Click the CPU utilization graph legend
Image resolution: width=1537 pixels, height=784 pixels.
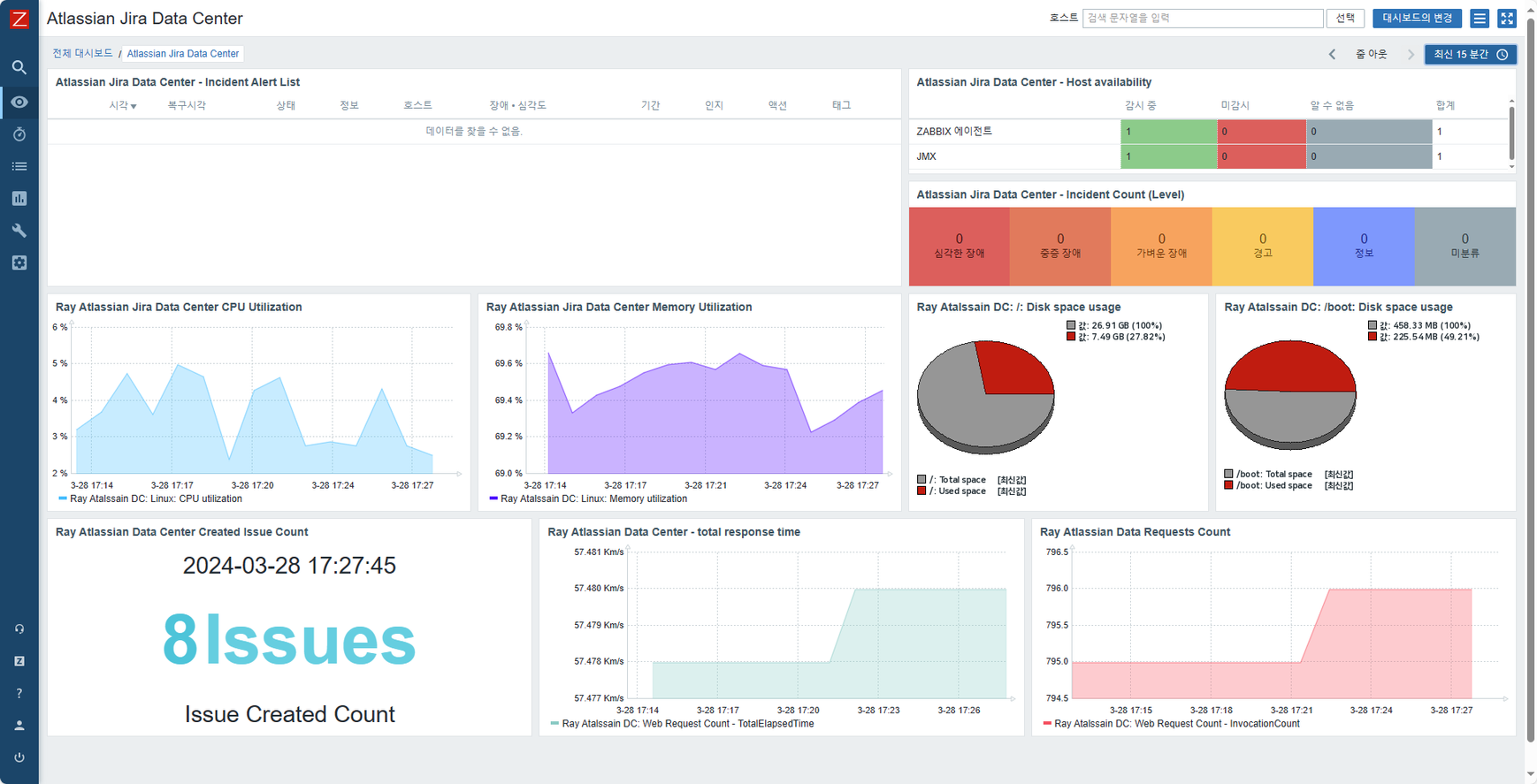(149, 499)
